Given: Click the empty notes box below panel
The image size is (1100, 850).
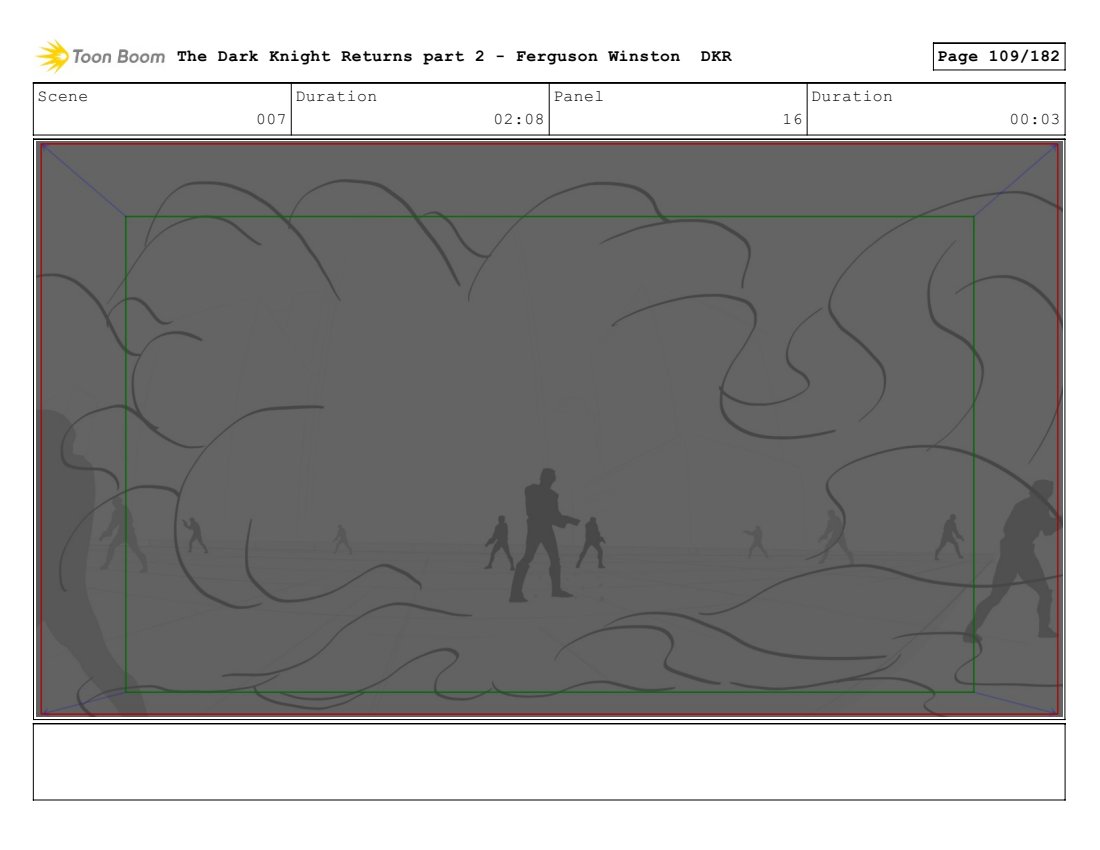Looking at the screenshot, I should [549, 762].
